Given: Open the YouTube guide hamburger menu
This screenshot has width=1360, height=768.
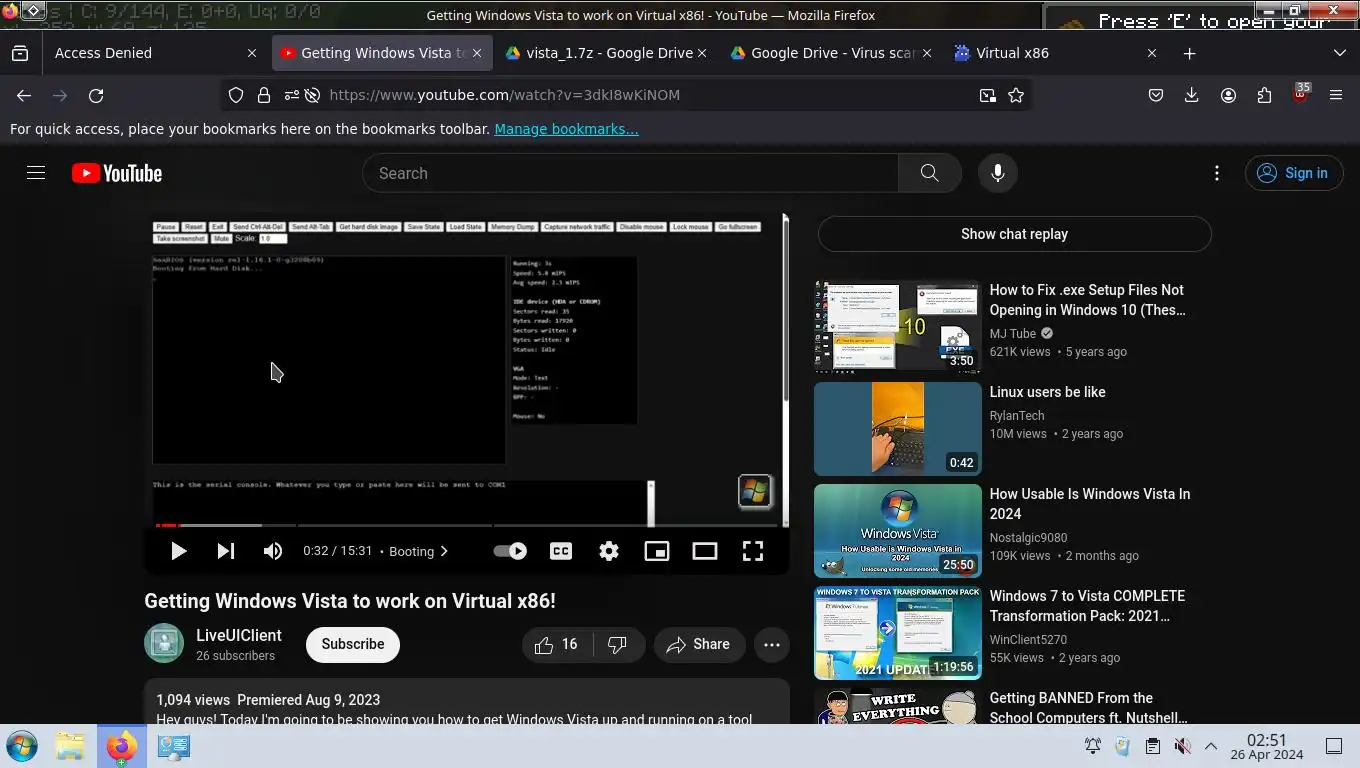Looking at the screenshot, I should [36, 173].
